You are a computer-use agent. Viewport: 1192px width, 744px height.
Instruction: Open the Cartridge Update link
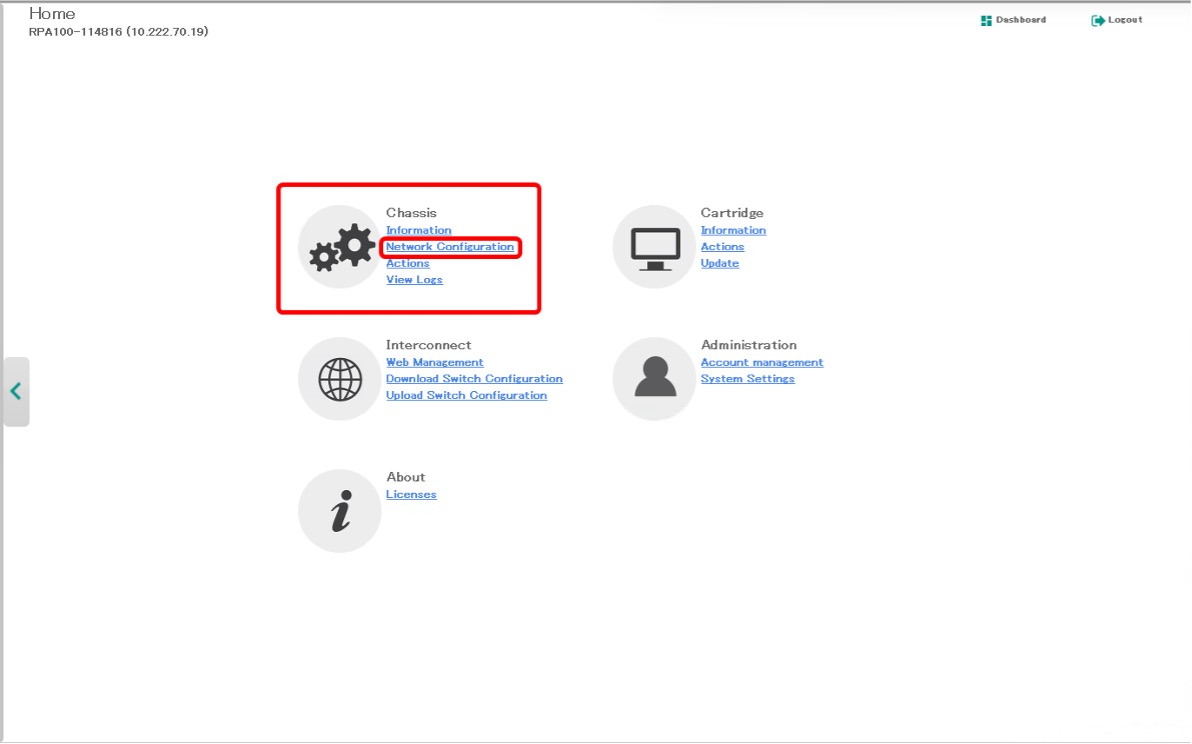point(719,263)
